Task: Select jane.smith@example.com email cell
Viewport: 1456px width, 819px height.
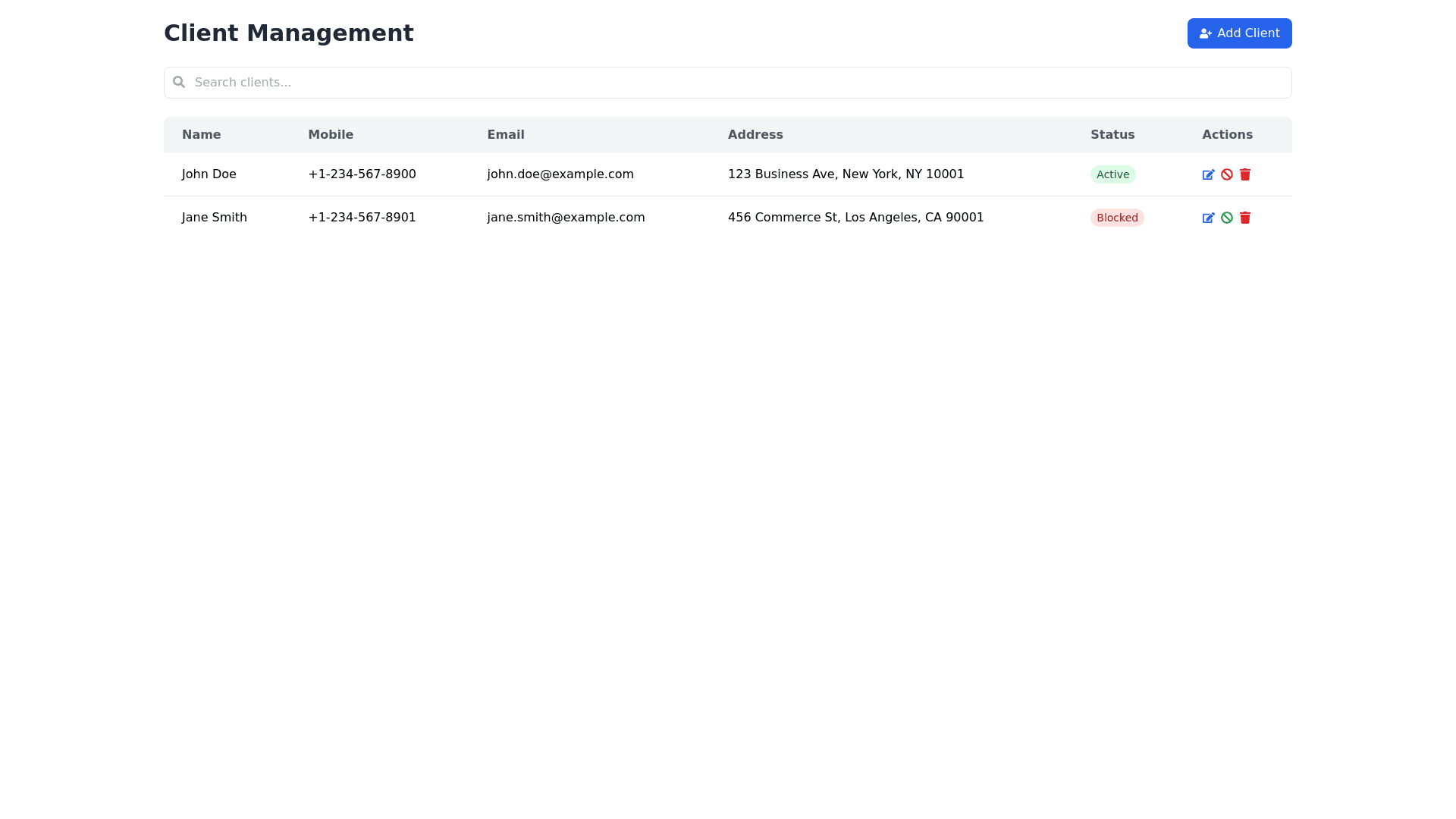Action: click(x=566, y=218)
